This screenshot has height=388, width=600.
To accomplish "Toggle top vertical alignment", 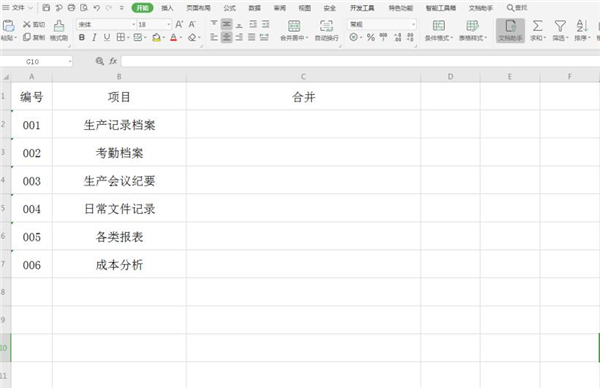I will (x=214, y=24).
